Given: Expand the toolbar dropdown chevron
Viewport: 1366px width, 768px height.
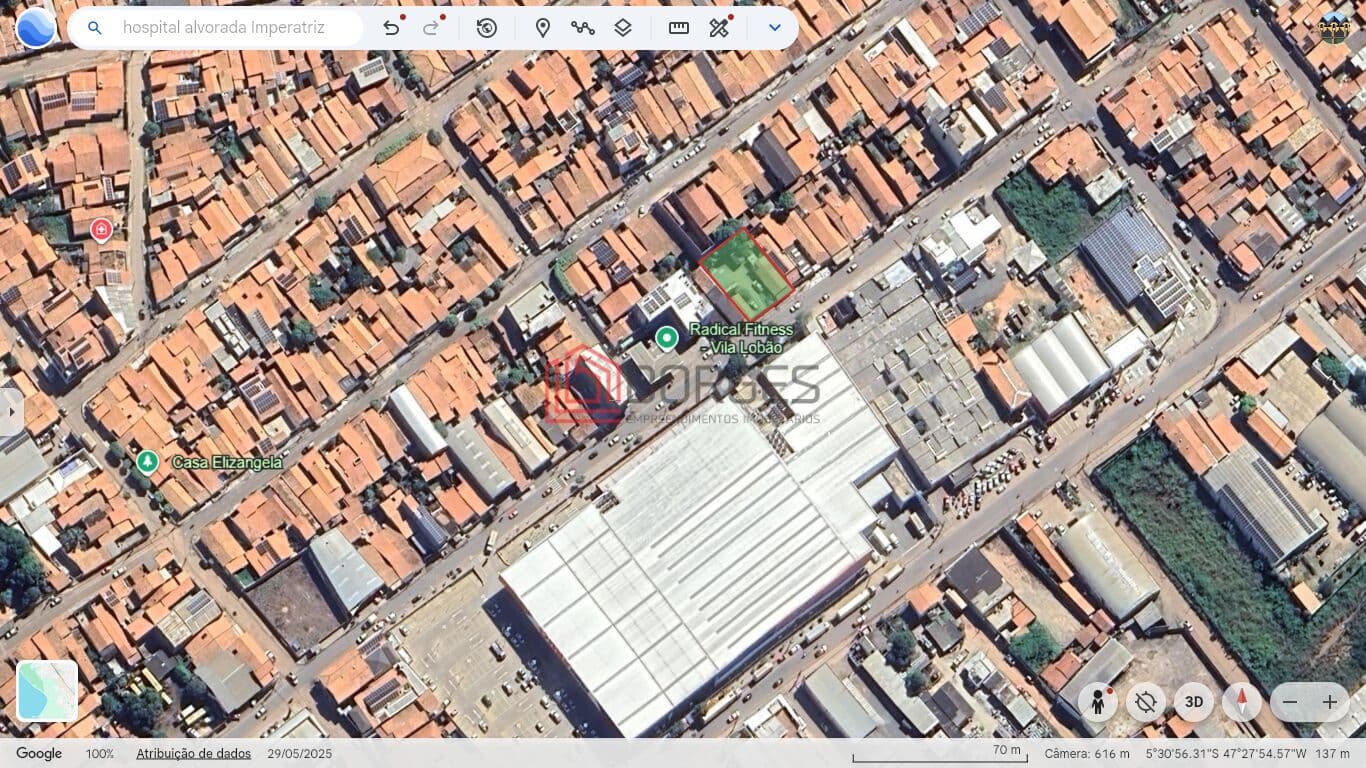Looking at the screenshot, I should (774, 28).
